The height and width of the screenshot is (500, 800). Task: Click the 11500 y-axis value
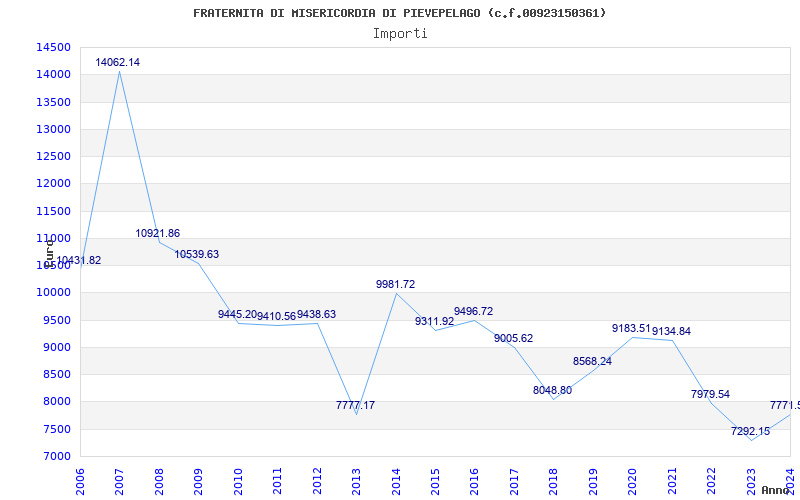[x=53, y=211]
